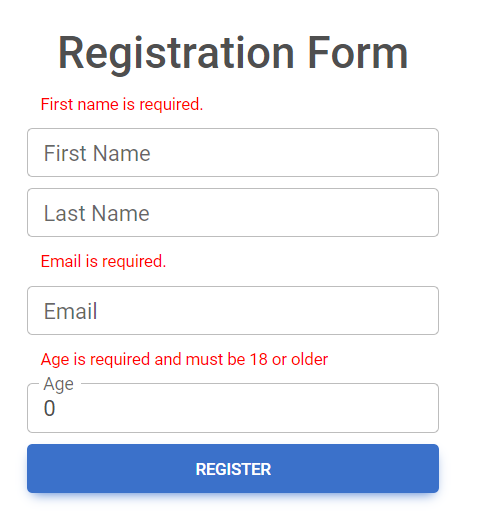Click the 0 value inside Age field
495x531 pixels.
[x=49, y=408]
